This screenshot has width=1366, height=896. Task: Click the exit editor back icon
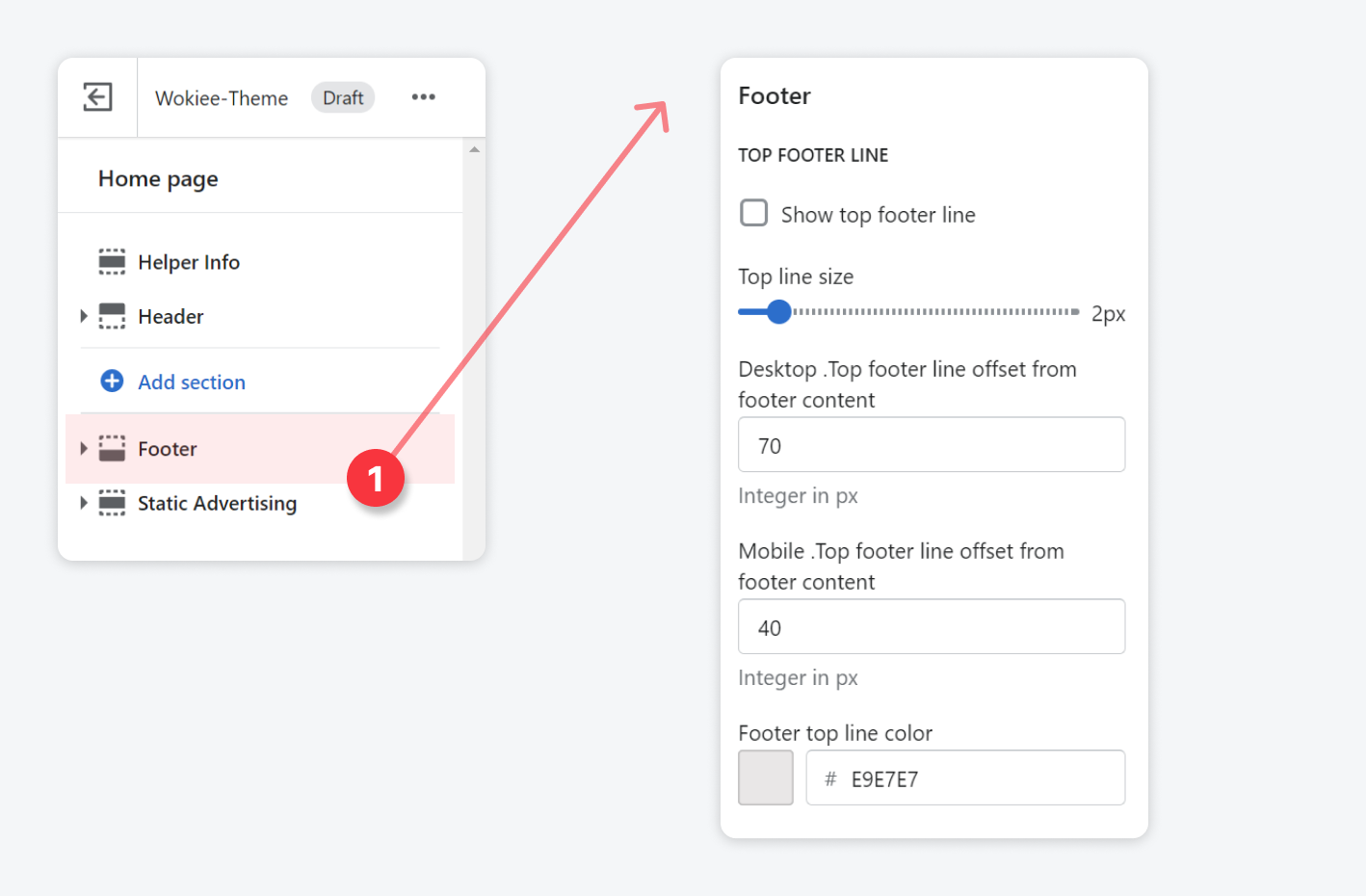[97, 97]
